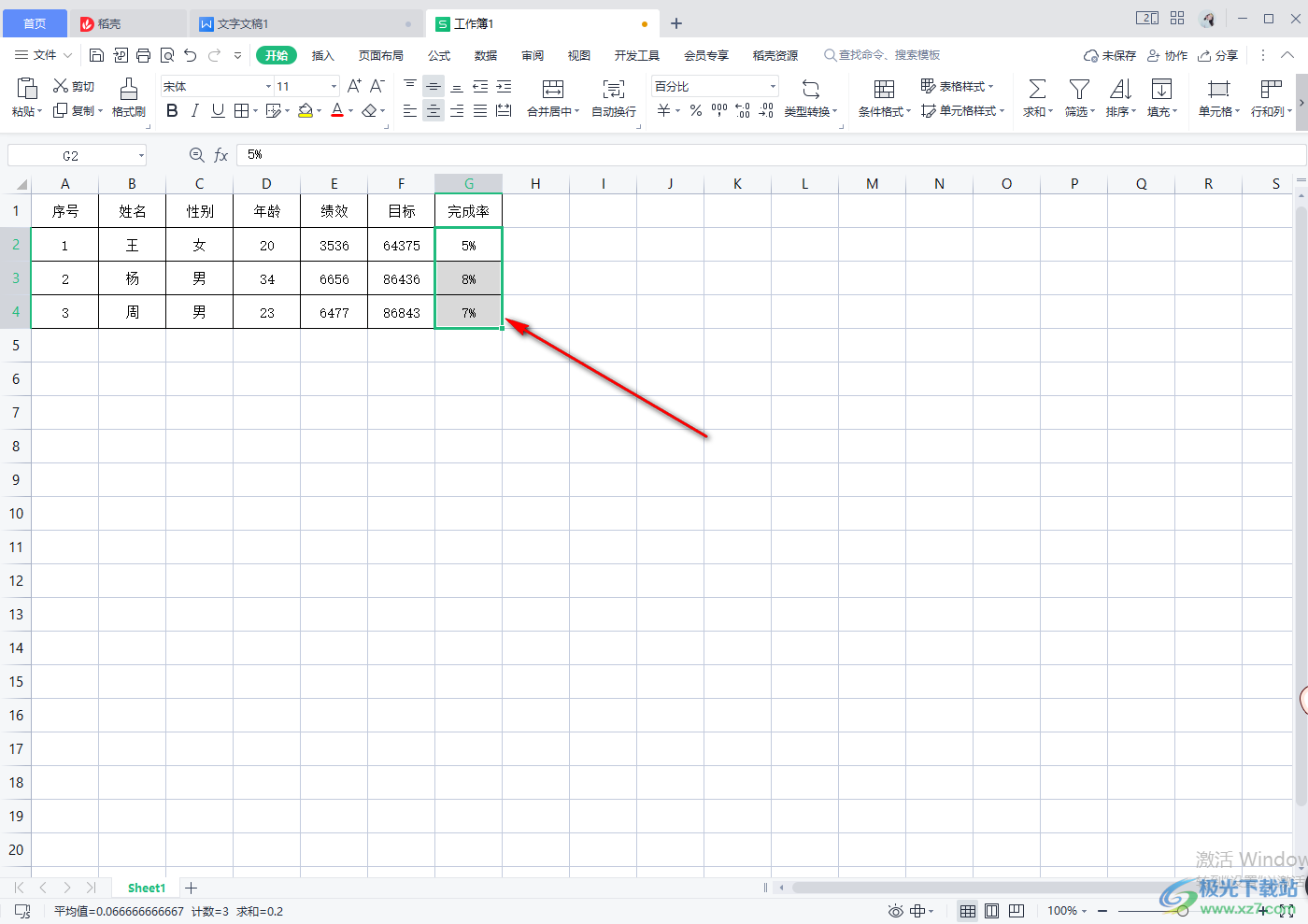
Task: Click the Share (分享) button
Action: 1218,55
